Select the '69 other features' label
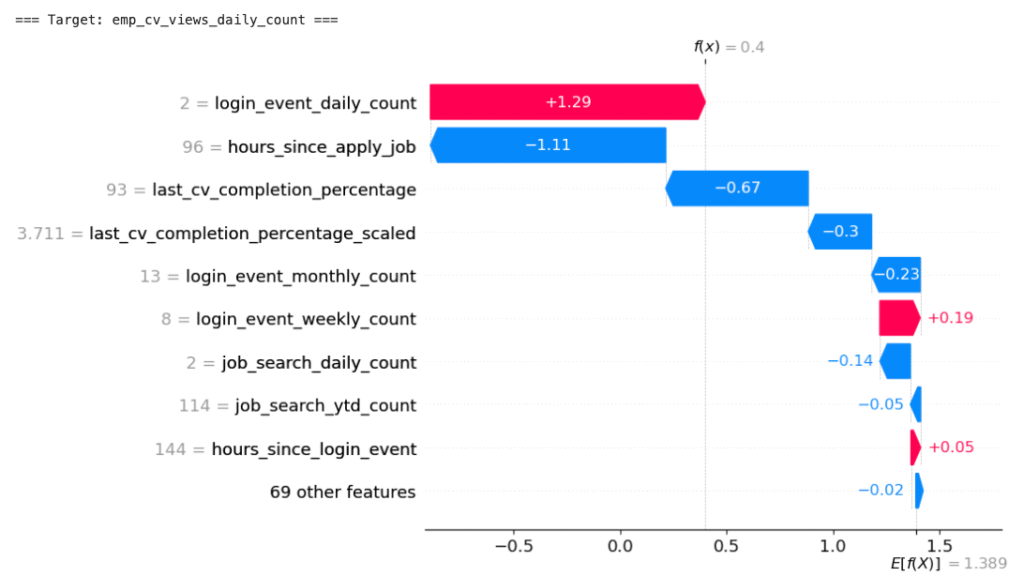Image resolution: width=1024 pixels, height=576 pixels. pyautogui.click(x=342, y=491)
